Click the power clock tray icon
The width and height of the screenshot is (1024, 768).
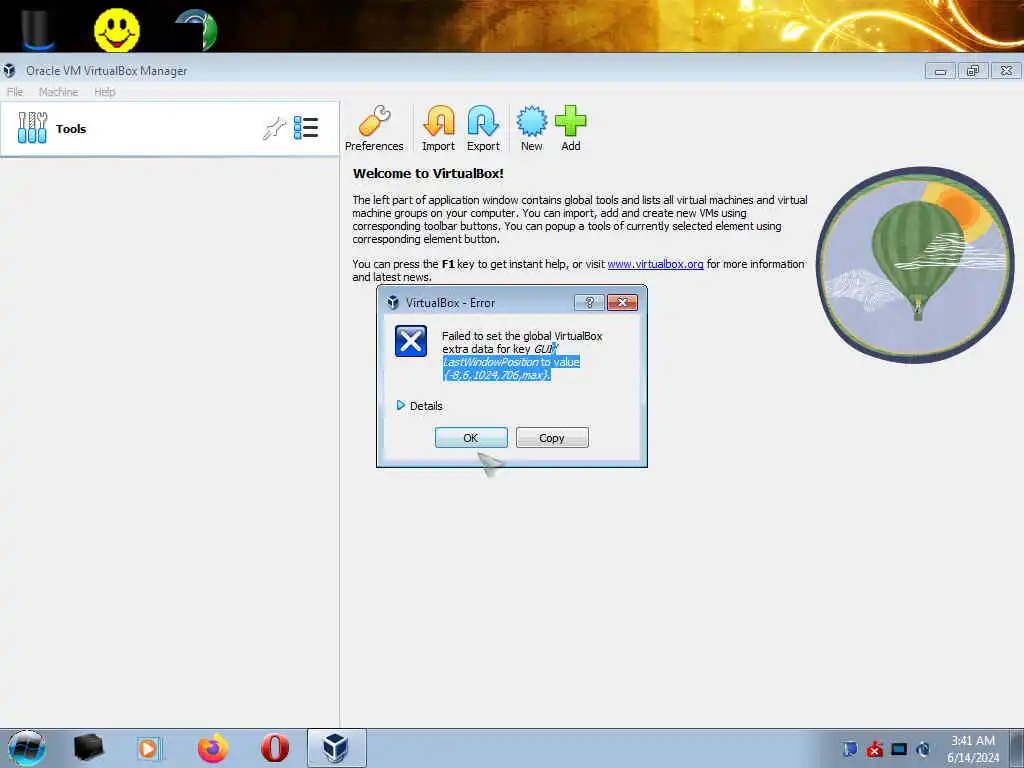923,748
